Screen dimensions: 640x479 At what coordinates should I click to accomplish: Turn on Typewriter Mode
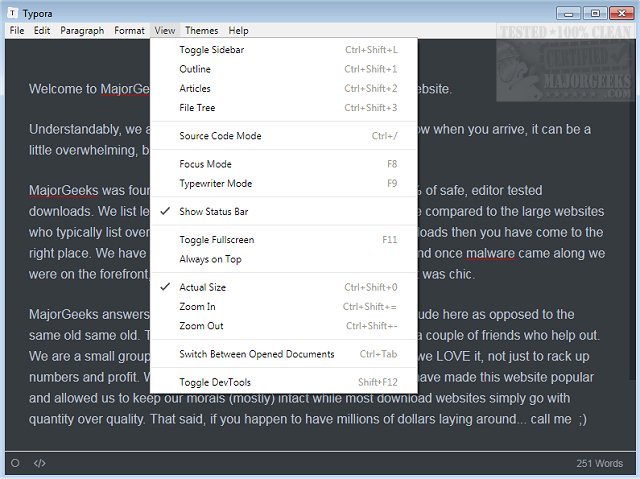(x=284, y=184)
